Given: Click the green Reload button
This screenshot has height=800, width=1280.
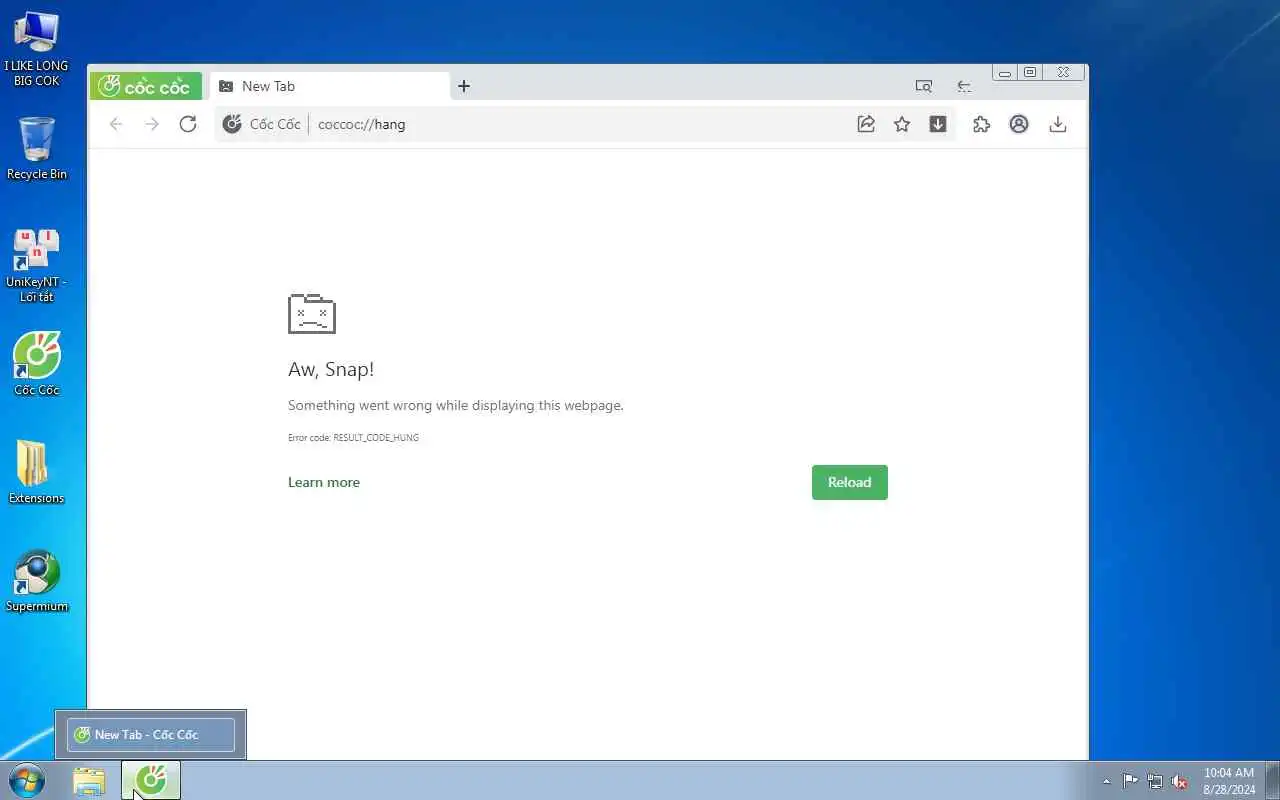Looking at the screenshot, I should pyautogui.click(x=850, y=482).
